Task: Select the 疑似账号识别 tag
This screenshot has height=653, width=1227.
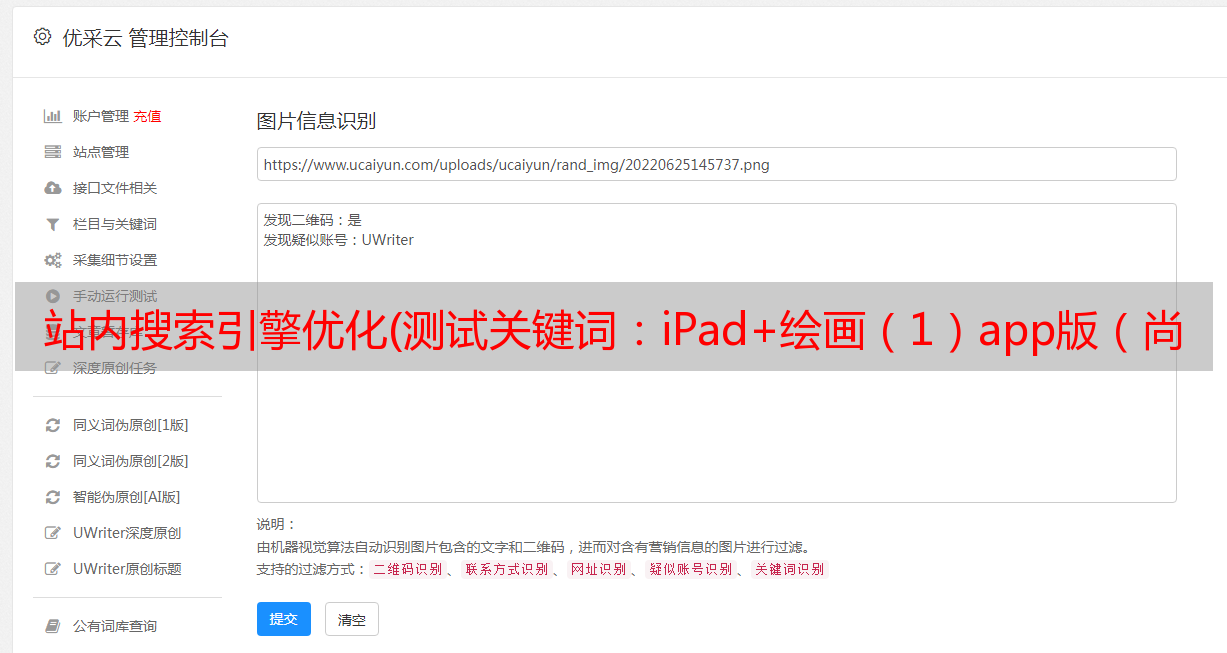Action: [x=690, y=569]
